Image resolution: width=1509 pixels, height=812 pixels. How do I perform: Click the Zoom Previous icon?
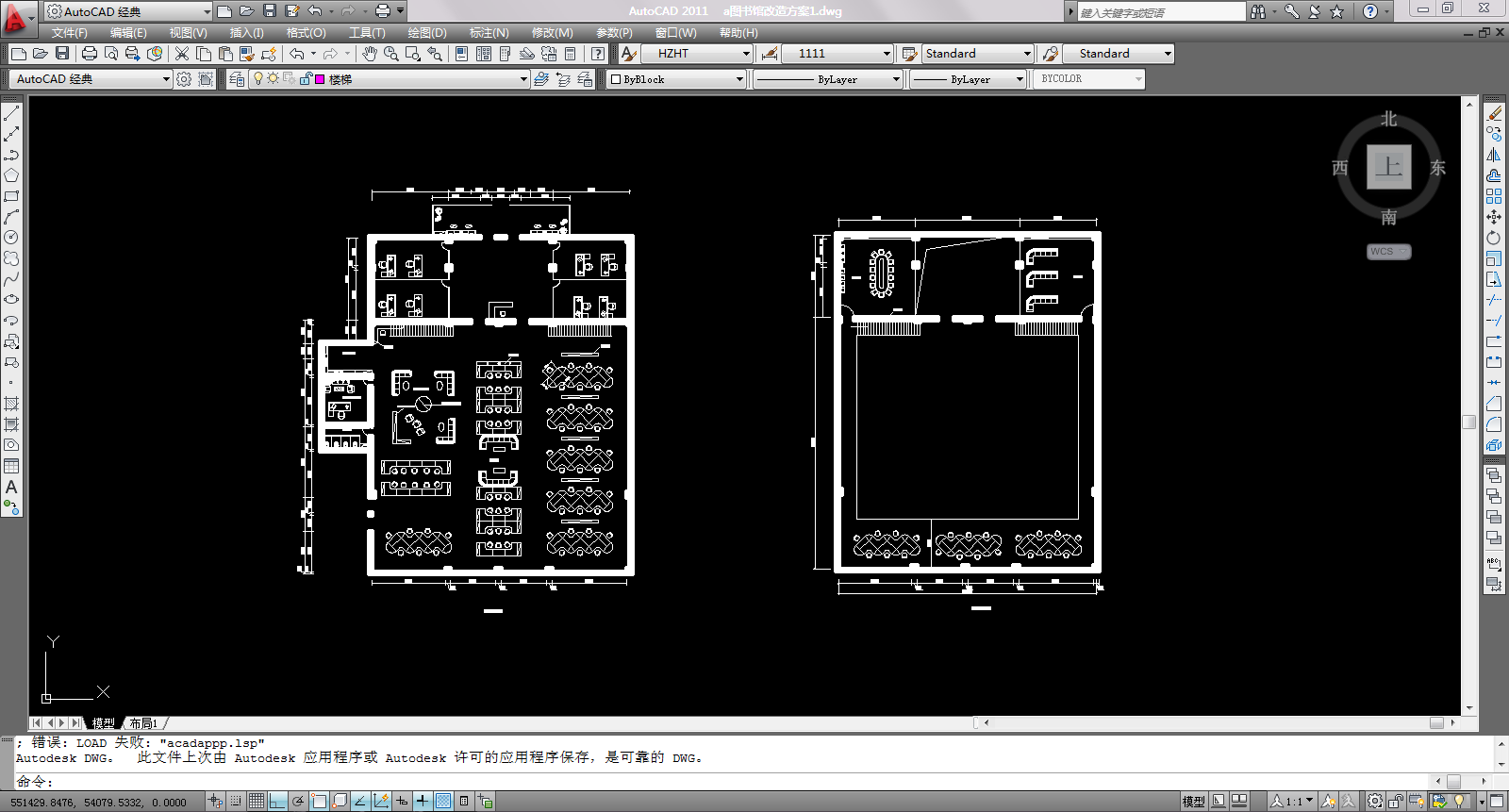click(x=435, y=54)
